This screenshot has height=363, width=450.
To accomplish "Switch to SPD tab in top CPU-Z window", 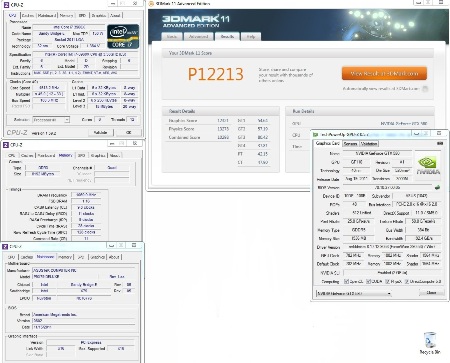I will [82, 15].
